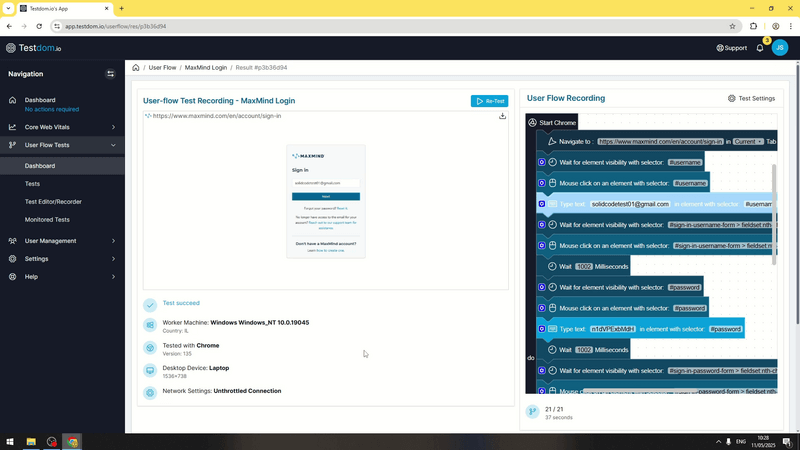Image resolution: width=800 pixels, height=450 pixels.
Task: Click the microphone tray icon
Action: pyautogui.click(x=729, y=442)
